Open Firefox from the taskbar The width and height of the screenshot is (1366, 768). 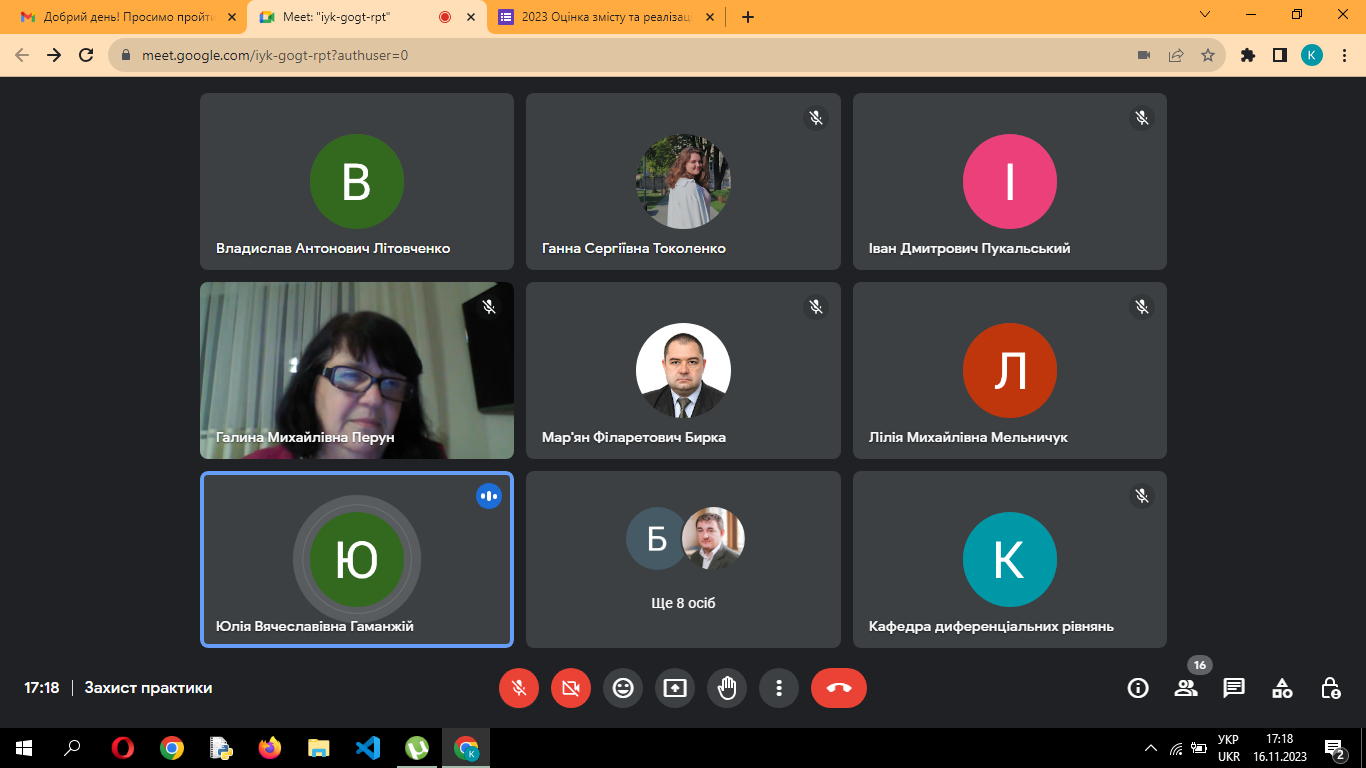point(270,748)
